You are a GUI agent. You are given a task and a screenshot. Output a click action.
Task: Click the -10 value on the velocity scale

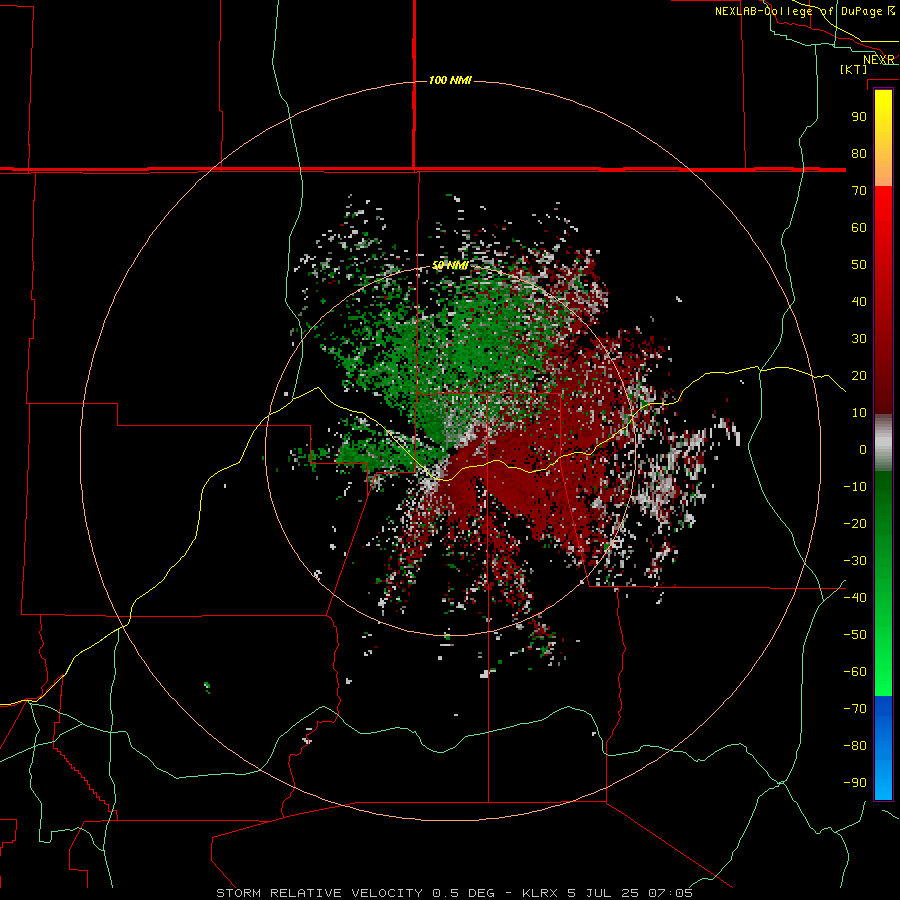(855, 487)
